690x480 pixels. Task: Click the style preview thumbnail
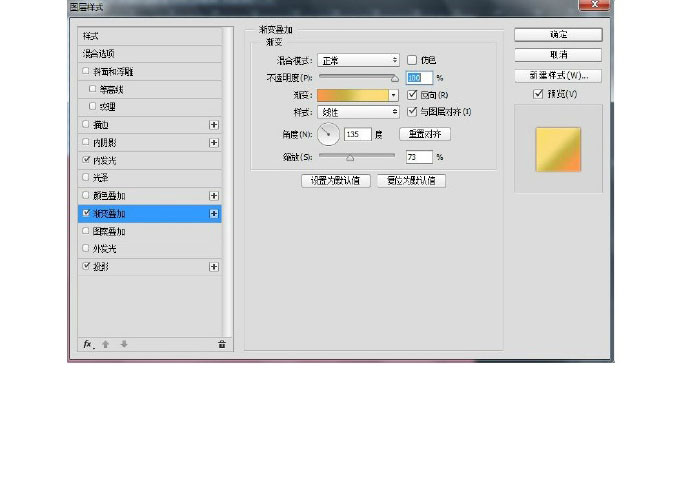tap(558, 150)
